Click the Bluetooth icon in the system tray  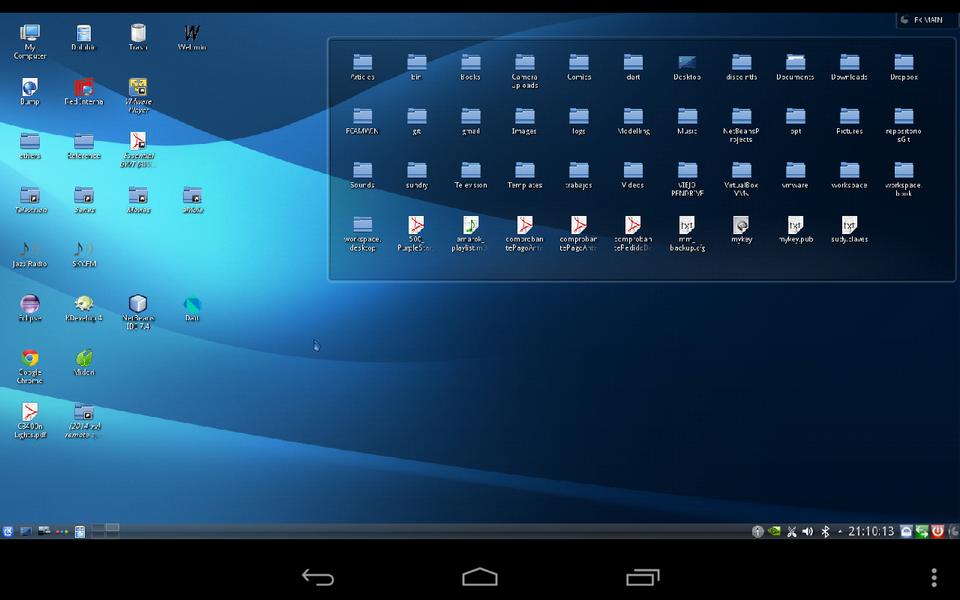coord(825,532)
